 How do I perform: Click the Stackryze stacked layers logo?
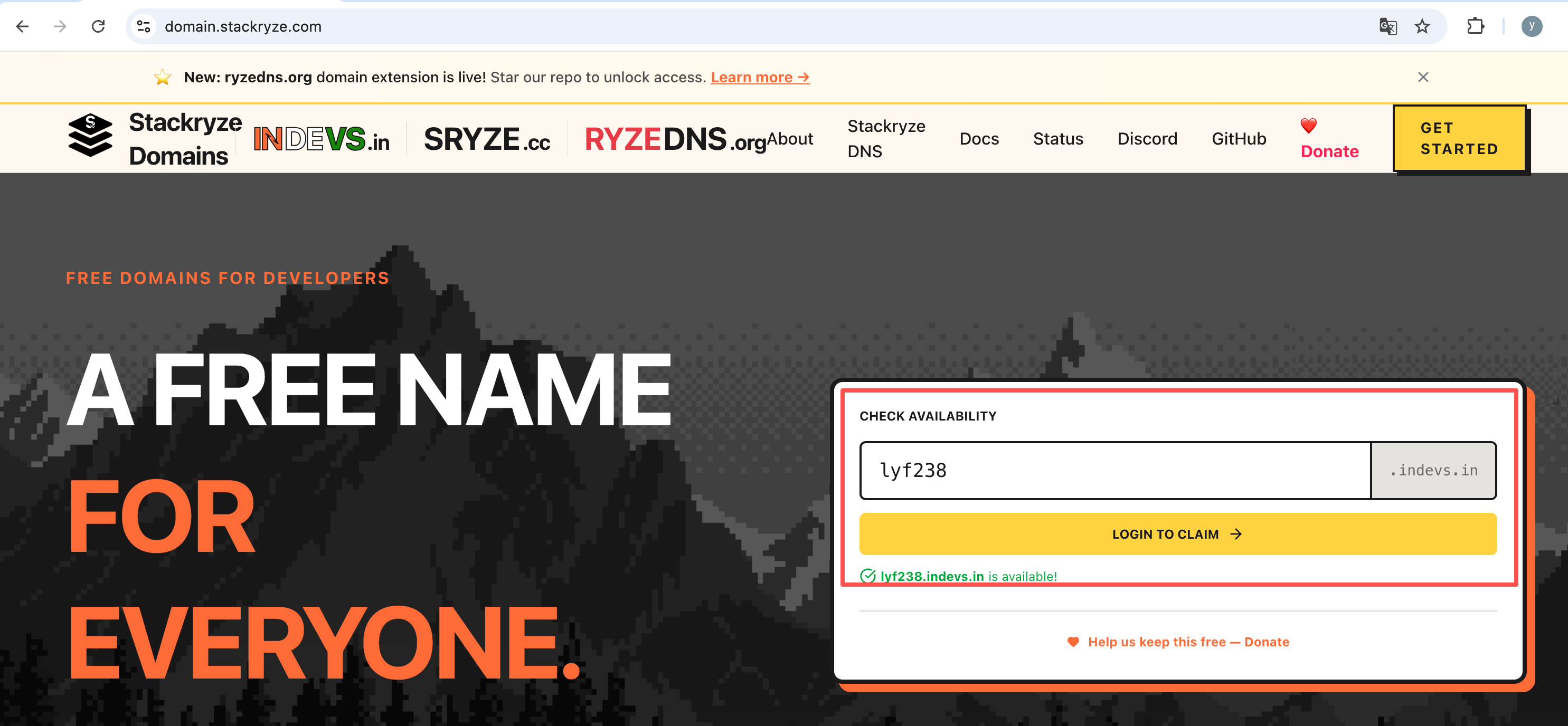[x=90, y=135]
